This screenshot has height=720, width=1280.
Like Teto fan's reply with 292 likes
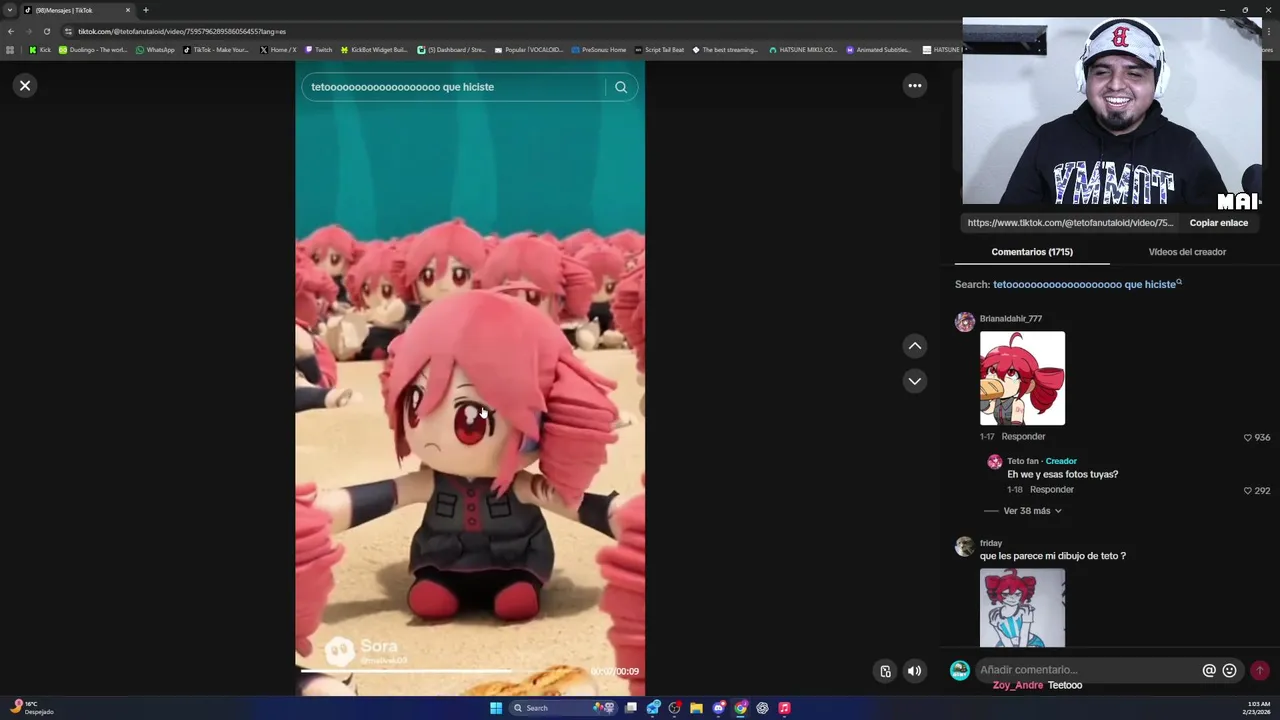coord(1248,491)
